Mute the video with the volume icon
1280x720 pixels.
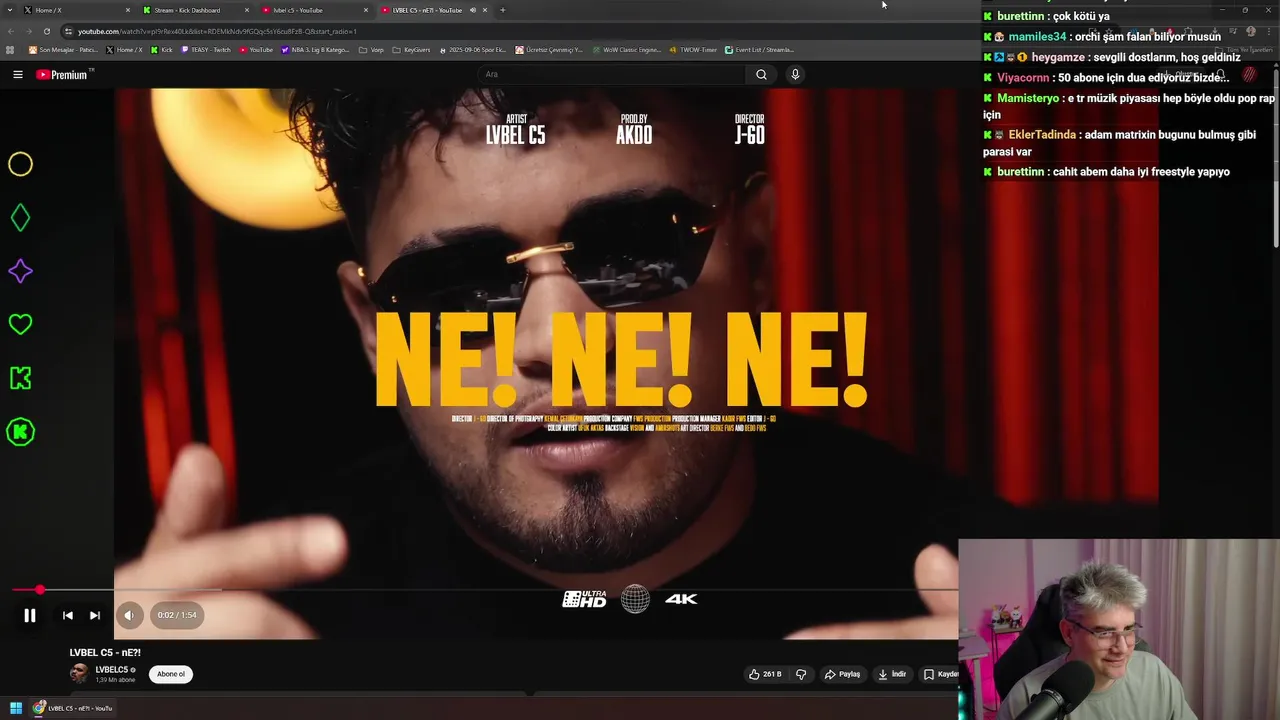tap(129, 615)
